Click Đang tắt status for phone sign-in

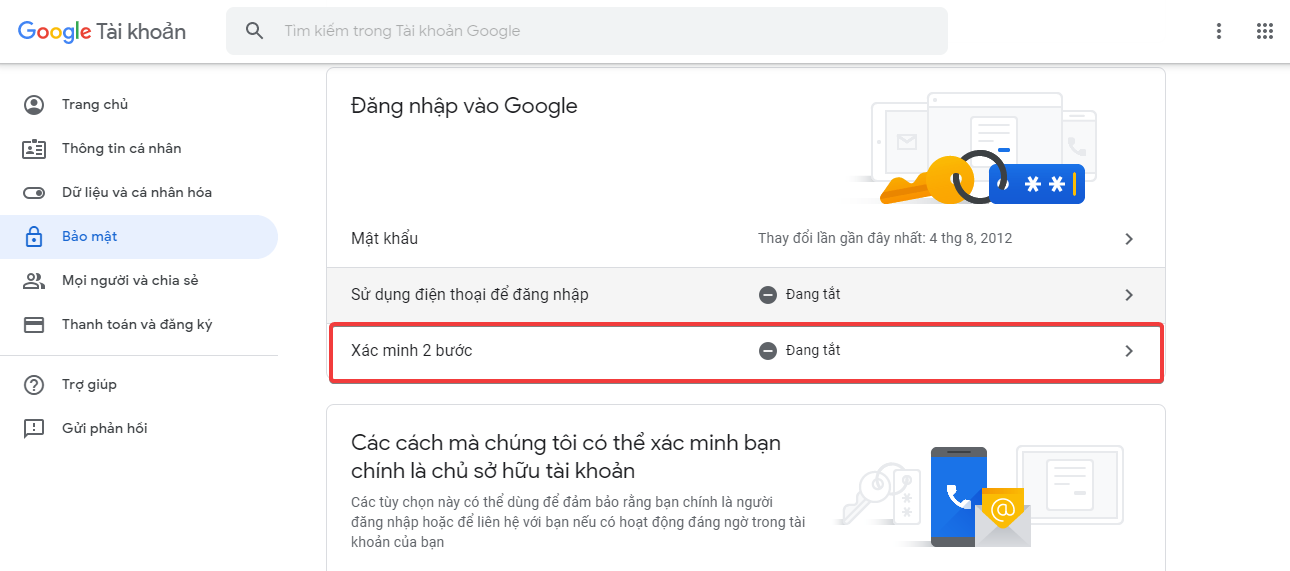(x=811, y=295)
